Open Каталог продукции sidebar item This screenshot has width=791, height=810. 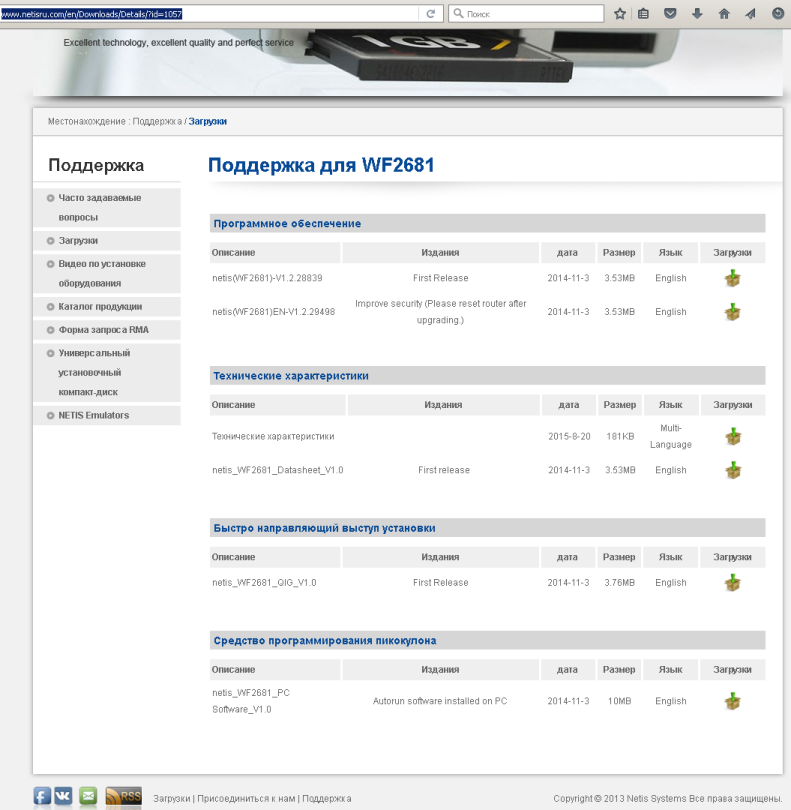[x=107, y=307]
